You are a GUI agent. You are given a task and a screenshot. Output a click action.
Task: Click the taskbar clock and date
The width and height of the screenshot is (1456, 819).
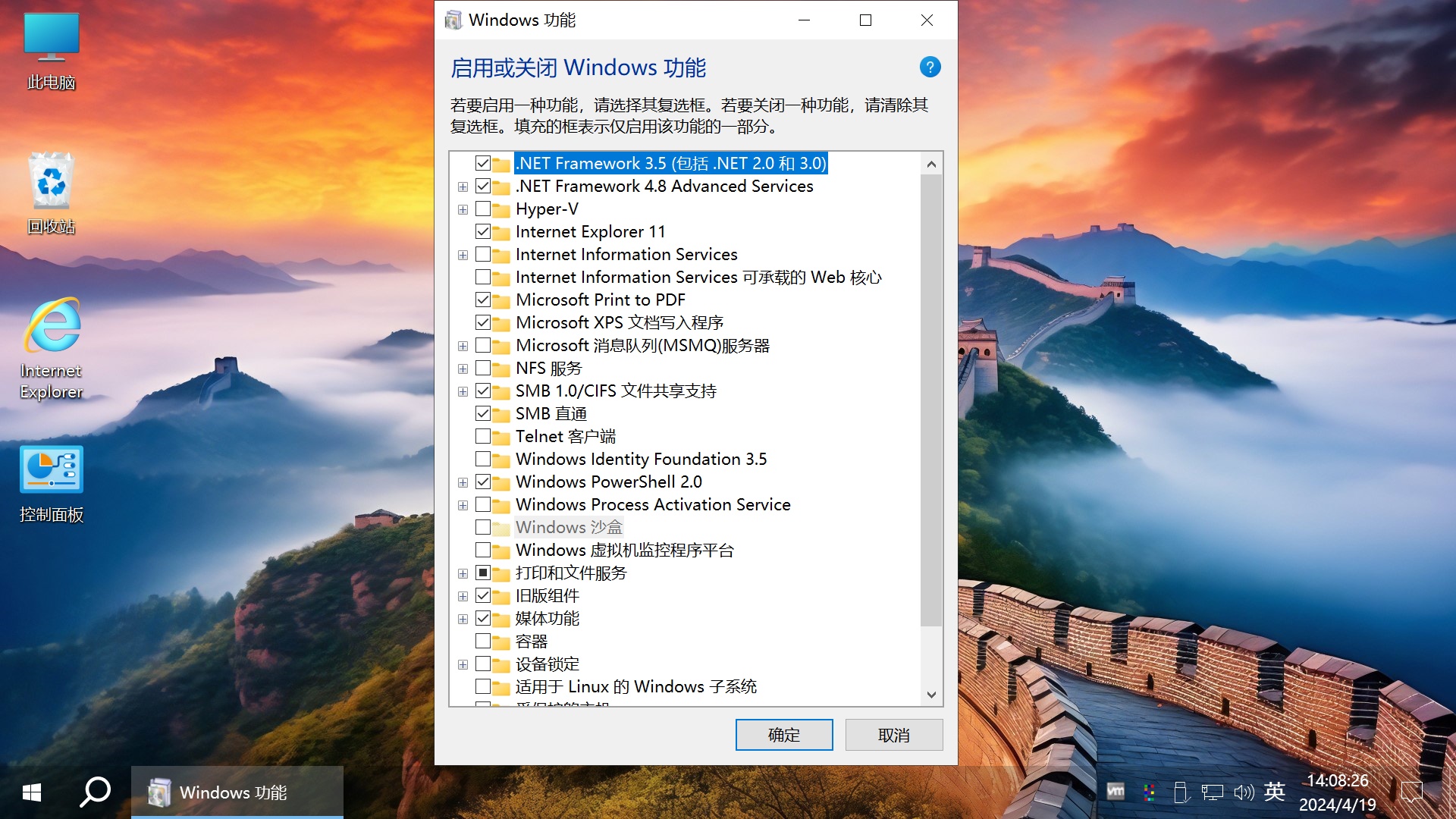point(1338,792)
